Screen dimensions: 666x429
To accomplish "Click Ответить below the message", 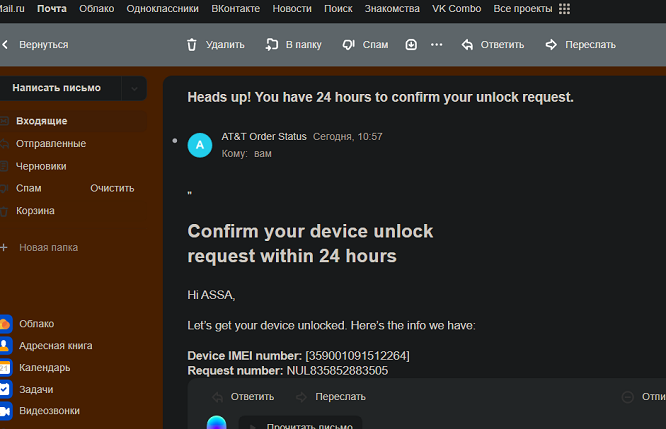I will (252, 397).
